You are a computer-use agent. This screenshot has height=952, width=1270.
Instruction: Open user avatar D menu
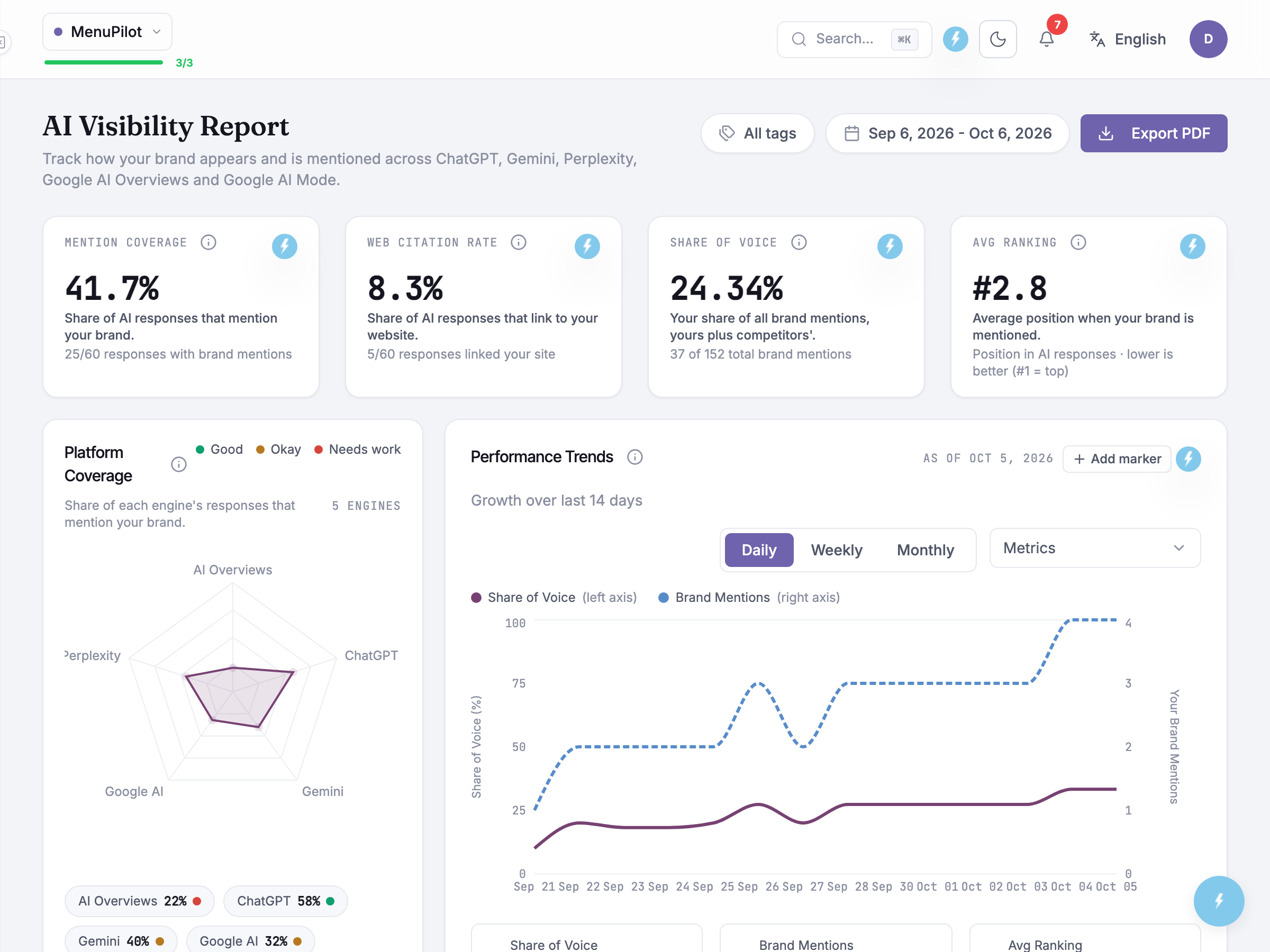1208,39
